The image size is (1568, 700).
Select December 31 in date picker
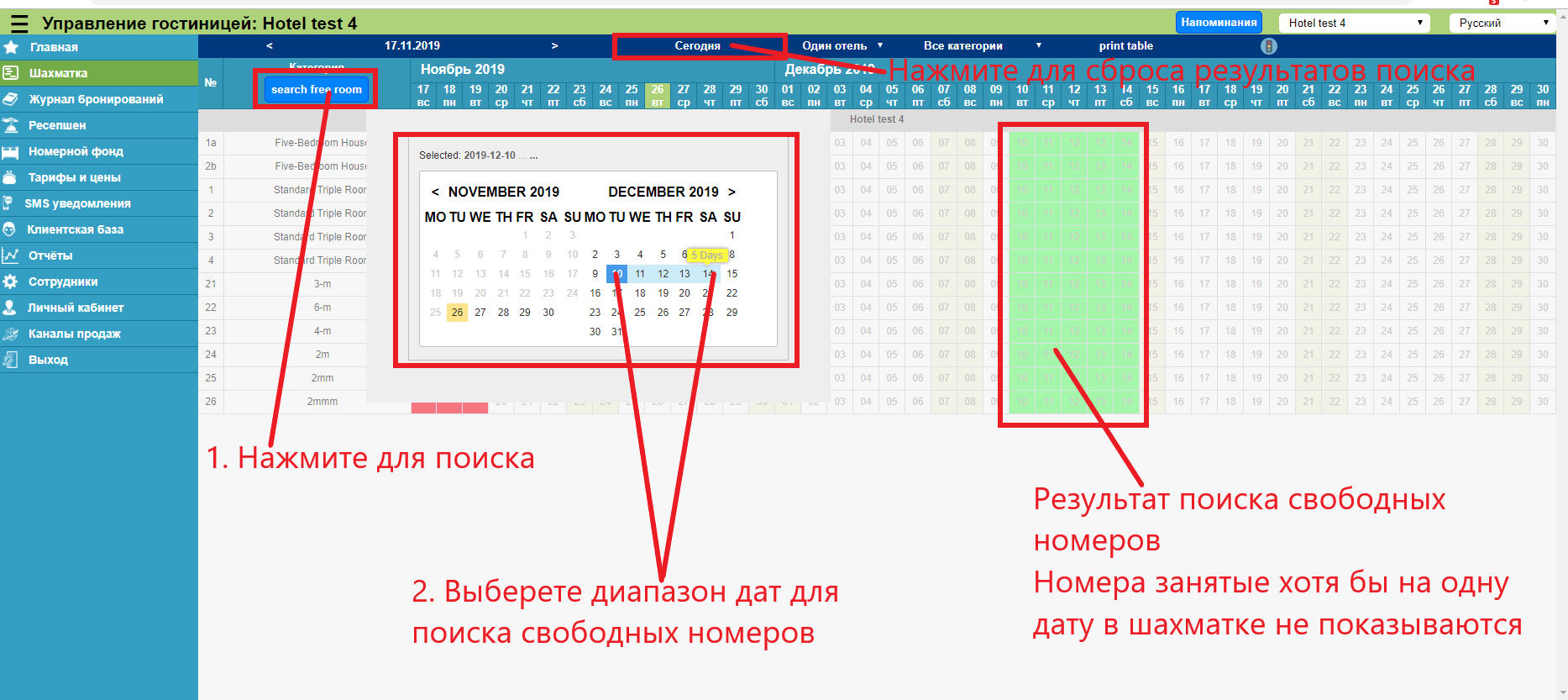click(x=616, y=332)
